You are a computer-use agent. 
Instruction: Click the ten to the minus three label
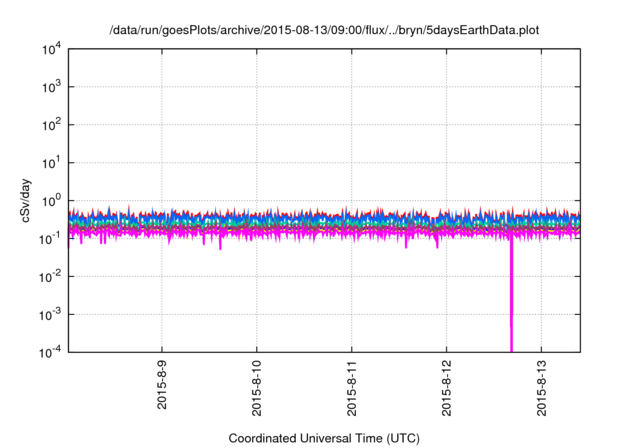tap(50, 315)
